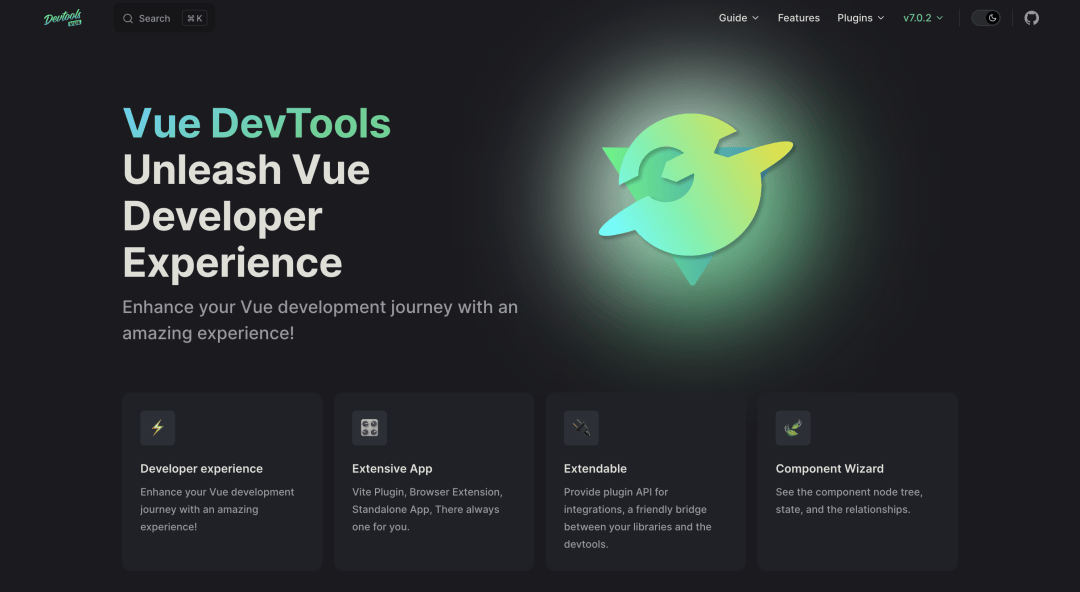
Task: Open the GitHub repository via its icon
Action: click(1031, 17)
